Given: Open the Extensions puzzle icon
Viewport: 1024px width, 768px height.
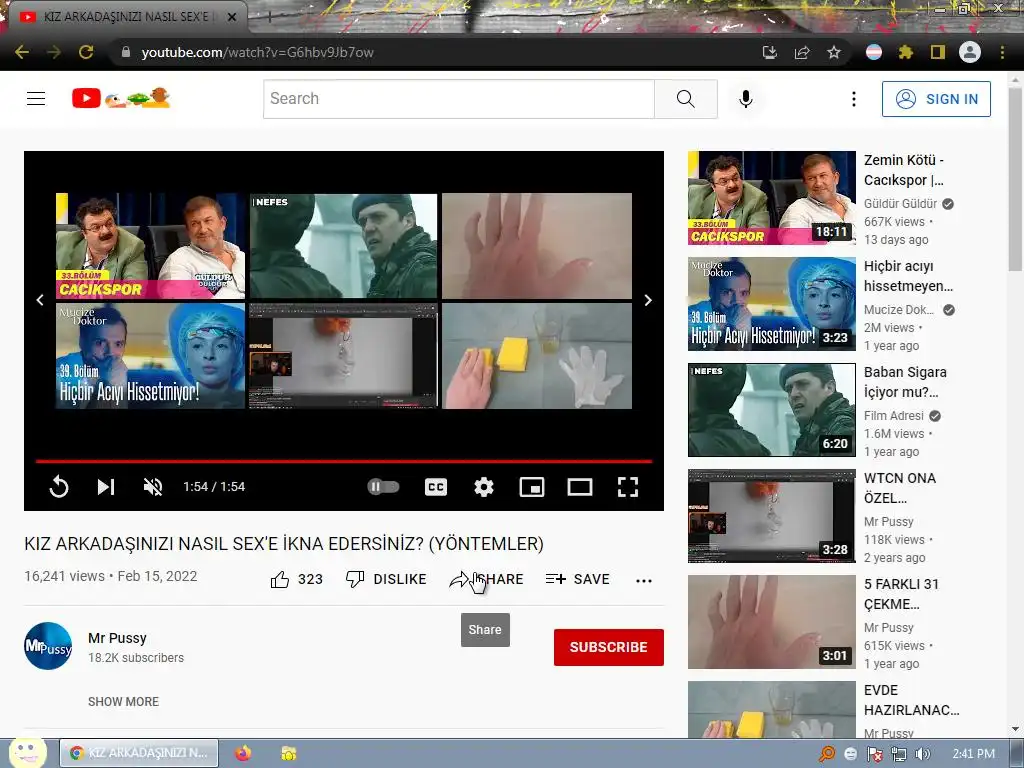Looking at the screenshot, I should pyautogui.click(x=905, y=52).
